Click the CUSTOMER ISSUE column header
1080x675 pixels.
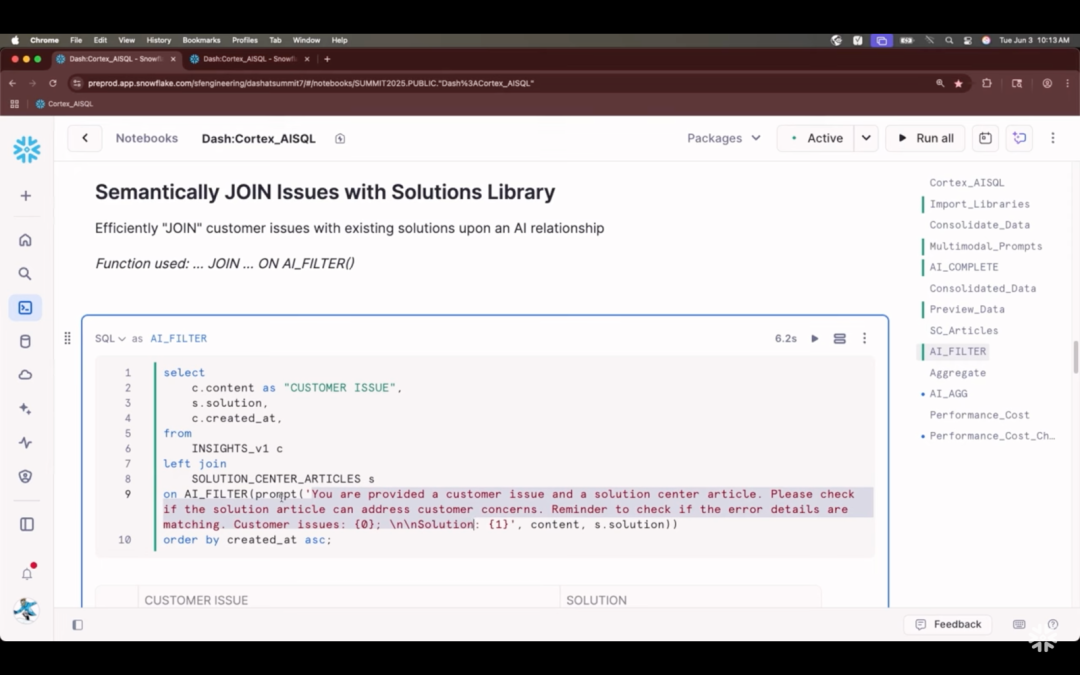pos(196,600)
